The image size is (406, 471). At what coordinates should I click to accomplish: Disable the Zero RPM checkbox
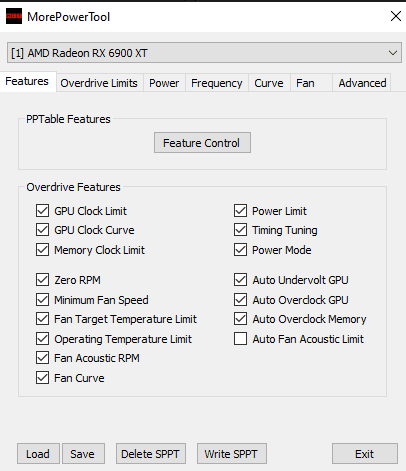tap(42, 280)
